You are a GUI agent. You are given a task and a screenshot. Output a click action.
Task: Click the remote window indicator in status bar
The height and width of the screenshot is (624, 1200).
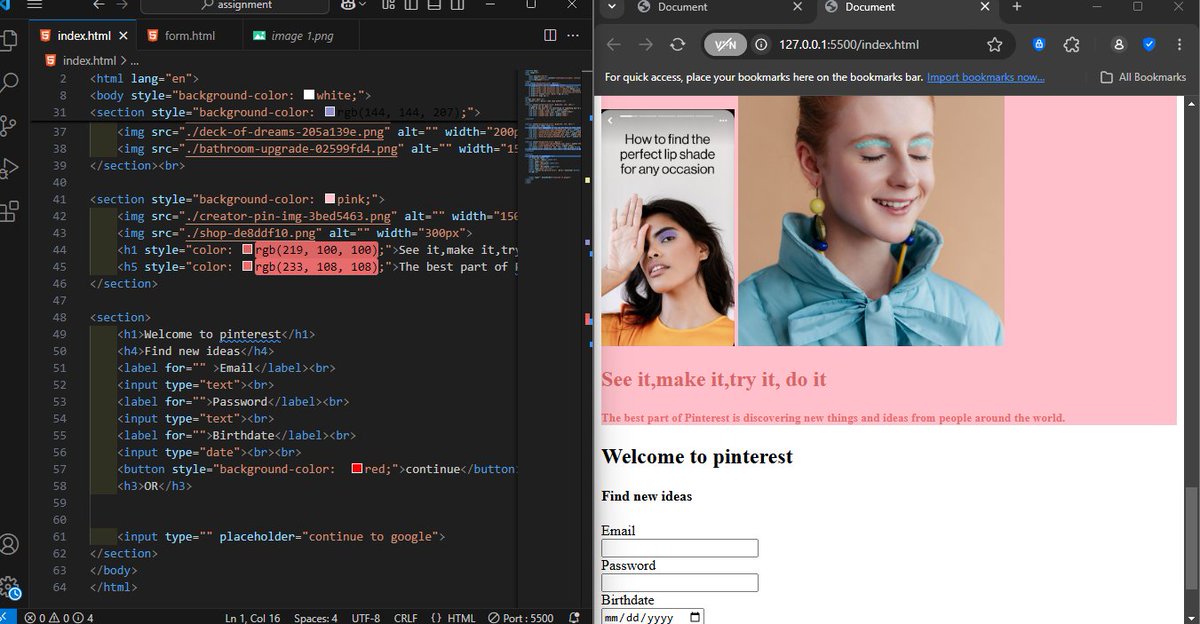click(8, 617)
